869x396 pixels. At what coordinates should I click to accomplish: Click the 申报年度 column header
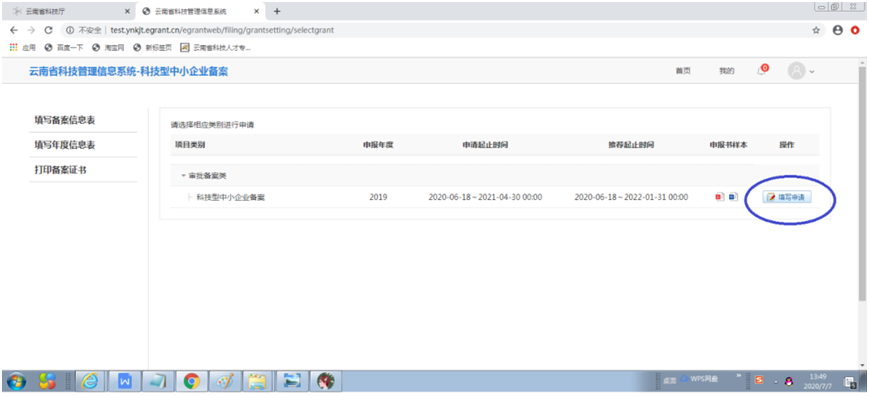(x=378, y=145)
